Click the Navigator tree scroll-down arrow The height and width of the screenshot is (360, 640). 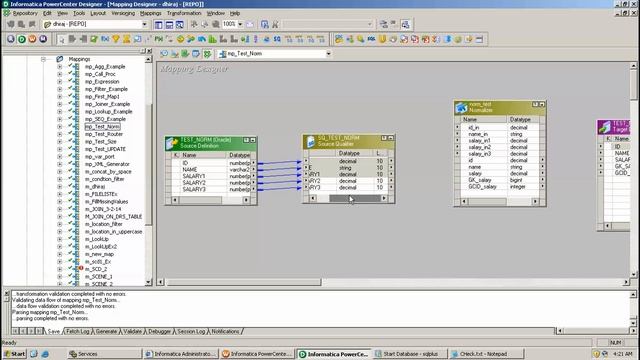click(149, 282)
